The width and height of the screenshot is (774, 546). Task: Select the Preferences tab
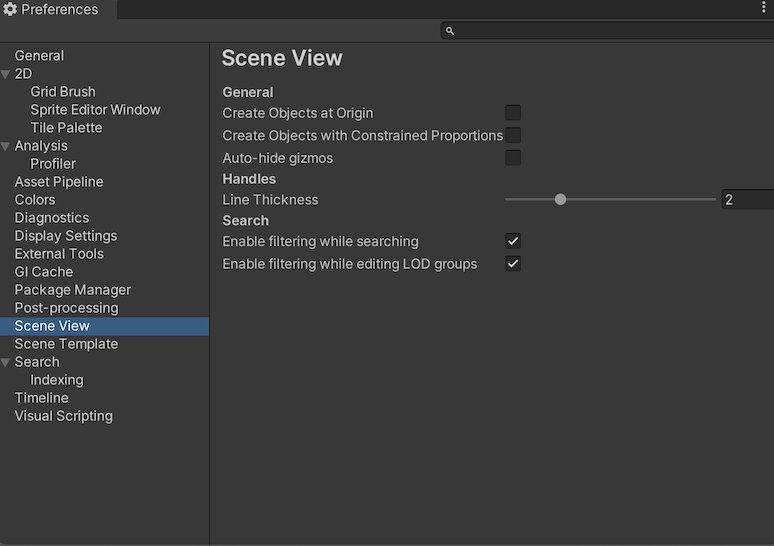58,9
